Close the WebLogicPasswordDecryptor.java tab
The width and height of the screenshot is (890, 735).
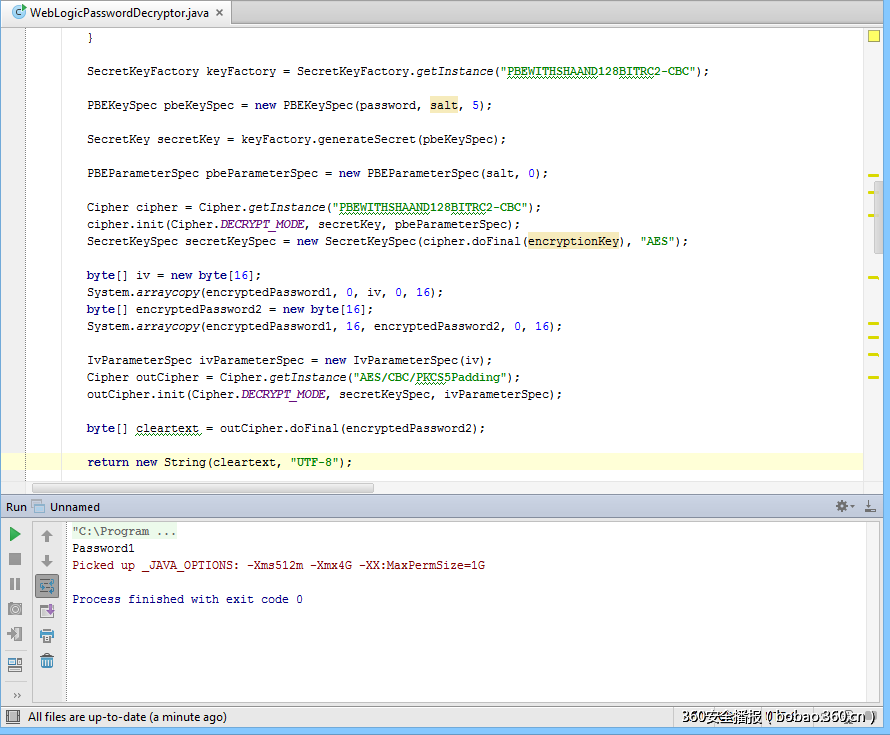(x=219, y=12)
